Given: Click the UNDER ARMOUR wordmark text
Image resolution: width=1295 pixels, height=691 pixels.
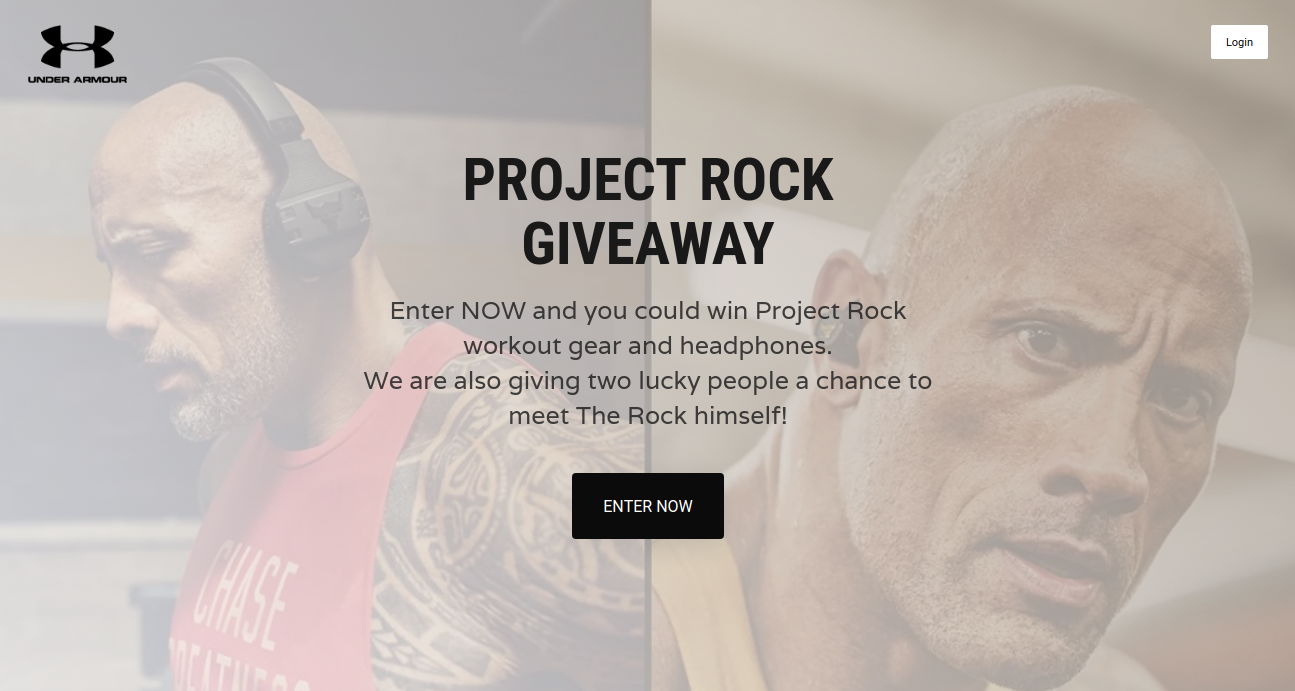Looking at the screenshot, I should click(78, 79).
